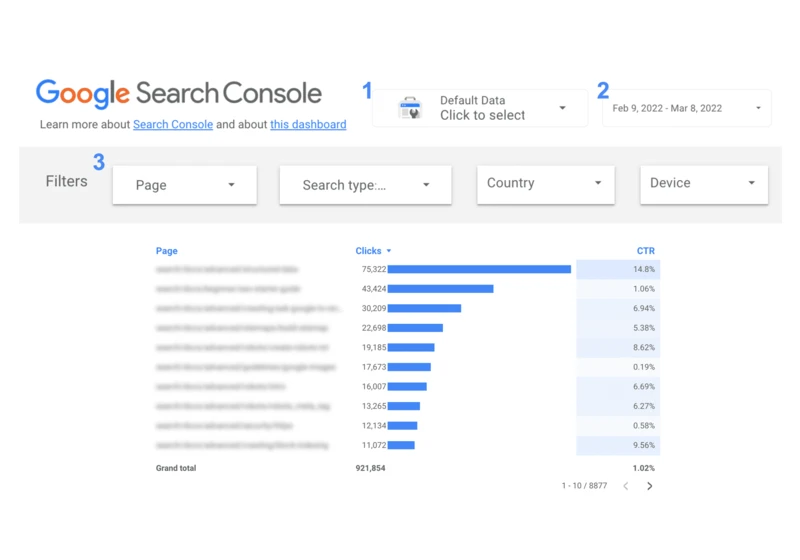
Task: Click the 5.38% CTR cell
Action: point(618,328)
